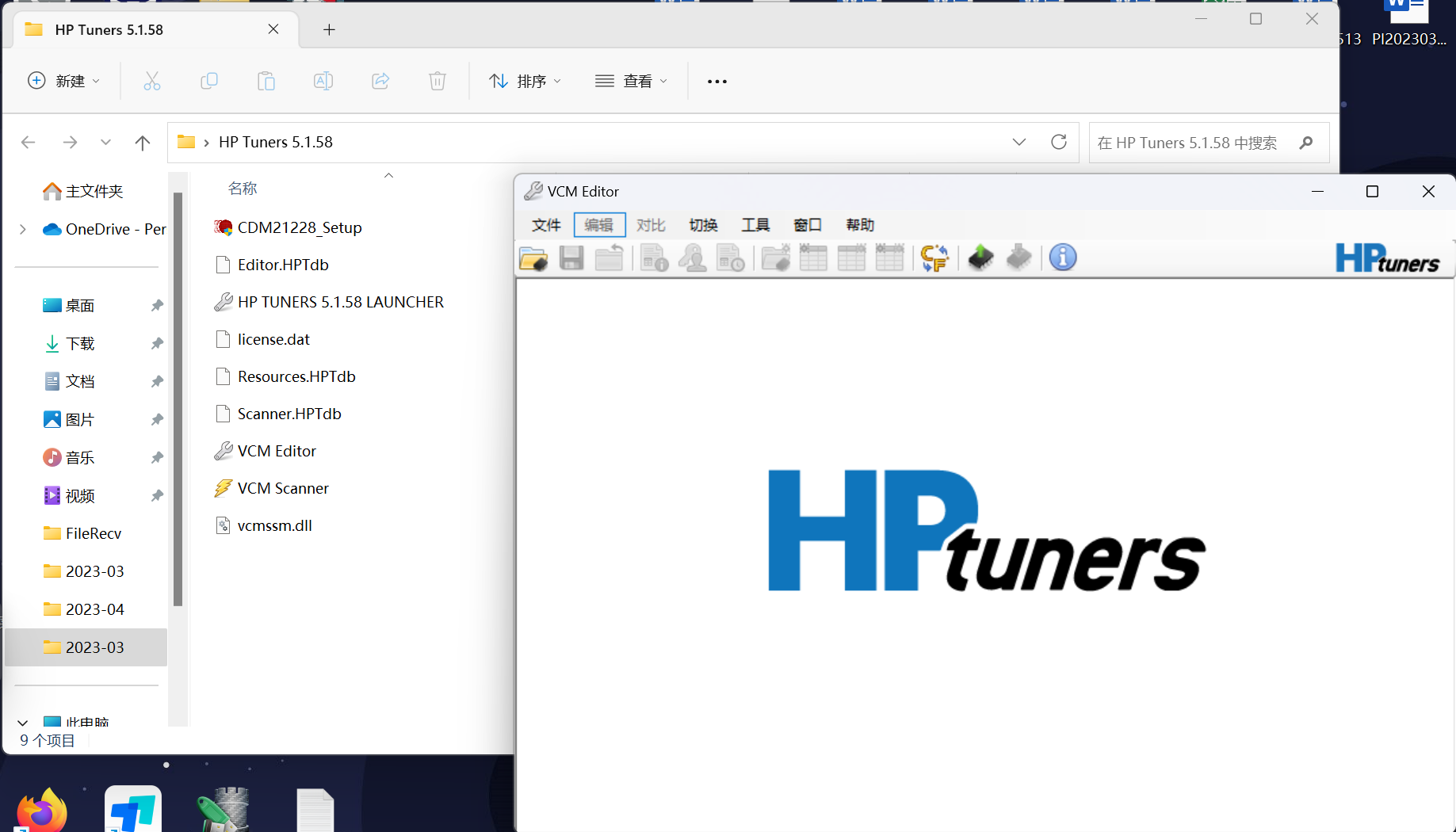This screenshot has width=1456, height=832.
Task: Click the up-directory arrow in Explorer
Action: coord(143,143)
